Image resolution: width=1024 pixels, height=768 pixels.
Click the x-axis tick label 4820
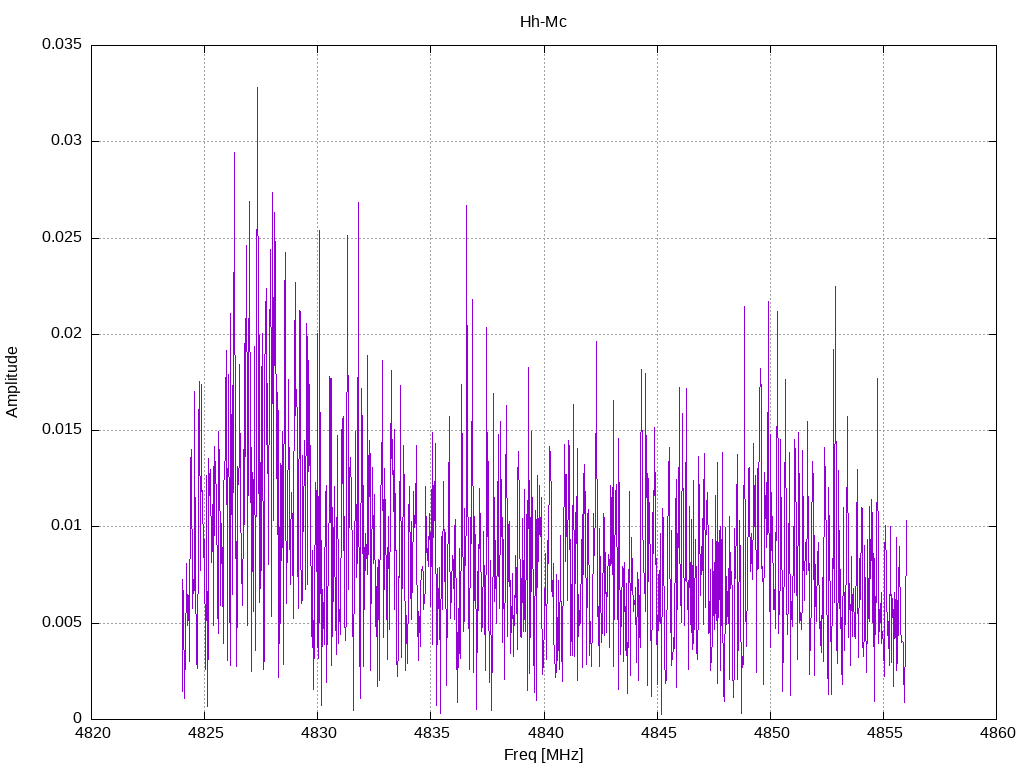[x=92, y=733]
